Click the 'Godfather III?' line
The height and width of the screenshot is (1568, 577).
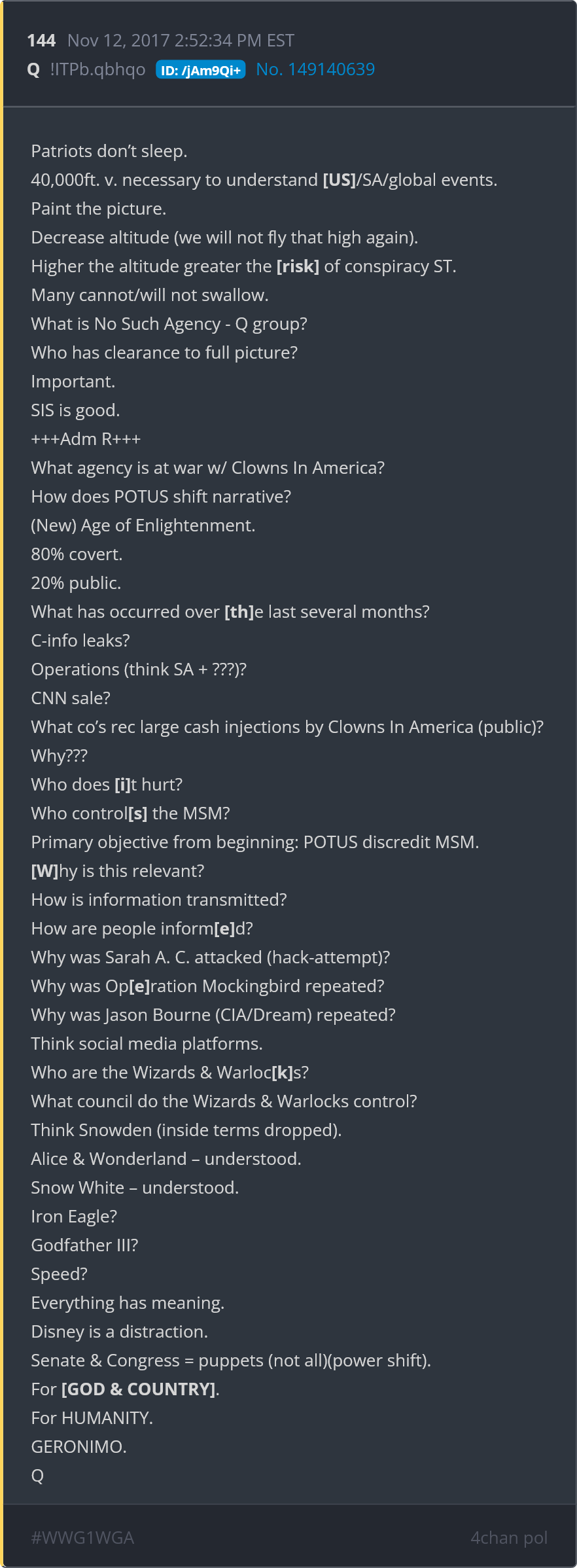[x=85, y=1245]
